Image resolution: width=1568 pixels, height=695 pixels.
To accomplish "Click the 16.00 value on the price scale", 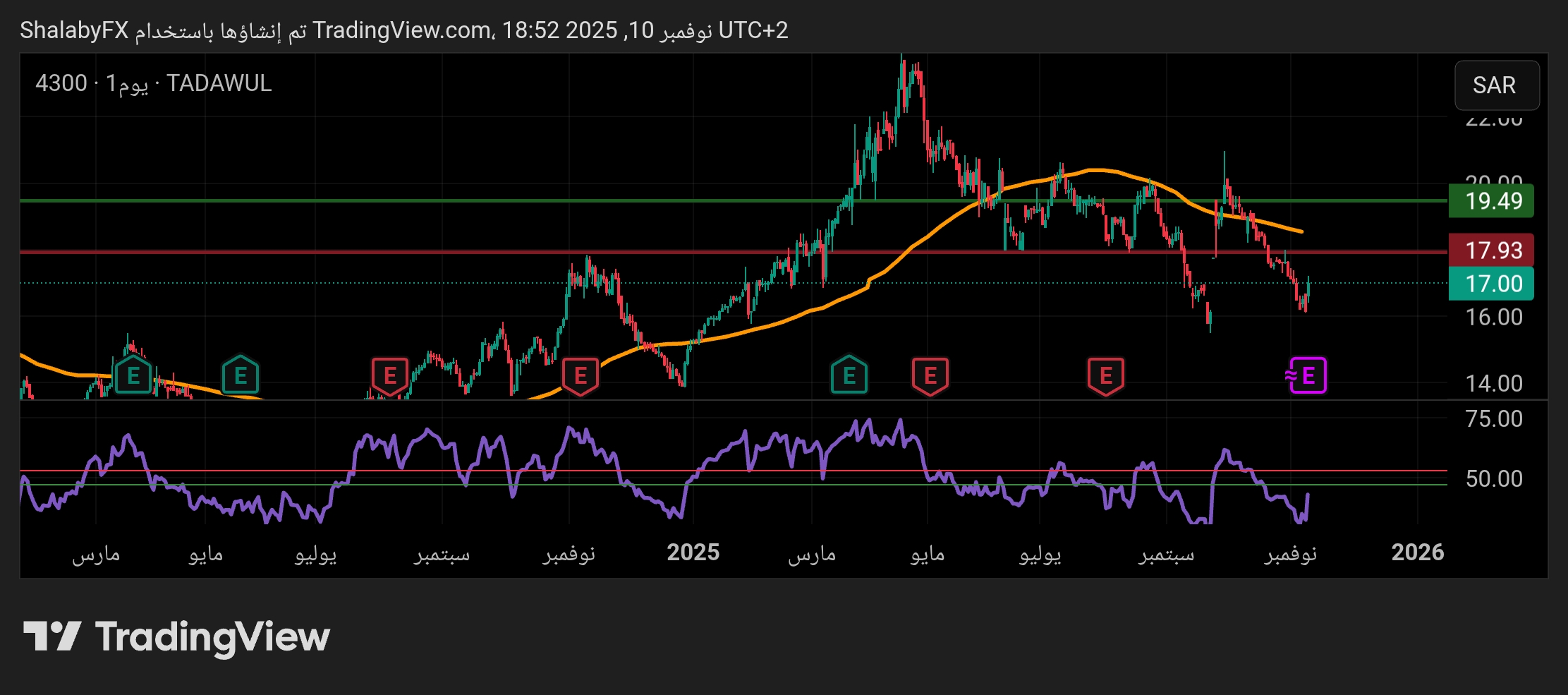I will pyautogui.click(x=1493, y=317).
